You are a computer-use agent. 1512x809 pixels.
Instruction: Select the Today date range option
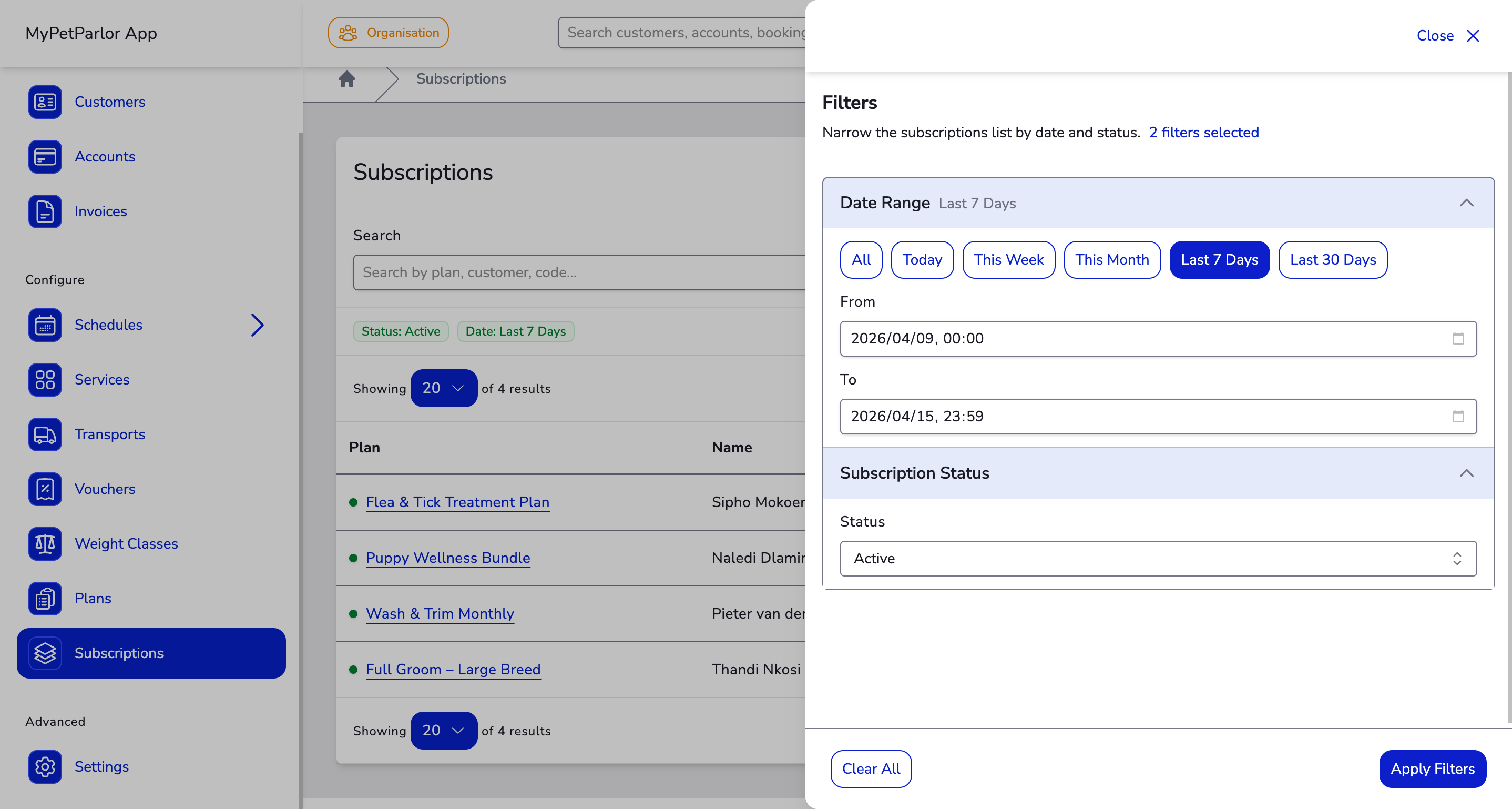(x=922, y=260)
